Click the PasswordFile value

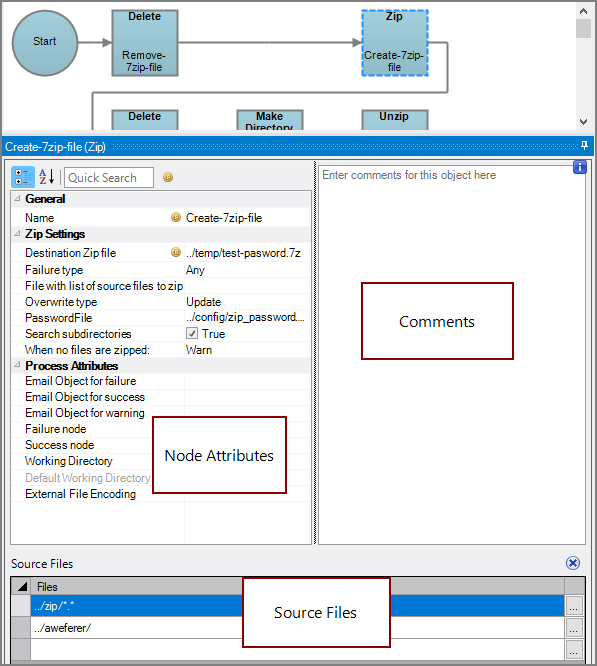[x=245, y=318]
